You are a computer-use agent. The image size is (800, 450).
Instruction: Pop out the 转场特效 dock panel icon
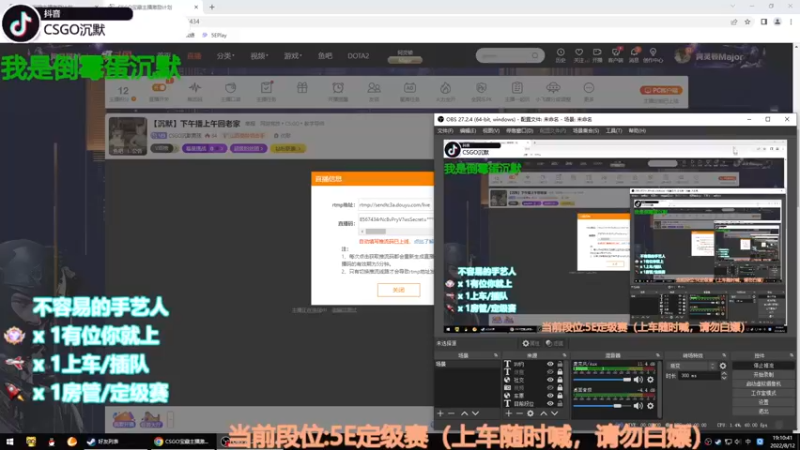(724, 355)
